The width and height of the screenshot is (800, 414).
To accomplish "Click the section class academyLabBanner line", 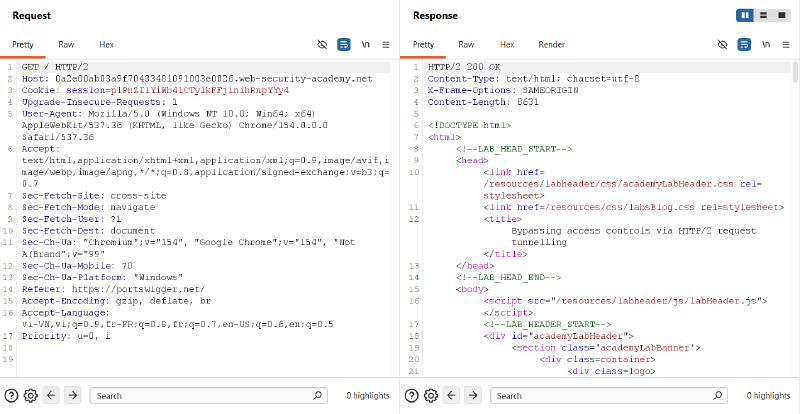I will (x=606, y=348).
